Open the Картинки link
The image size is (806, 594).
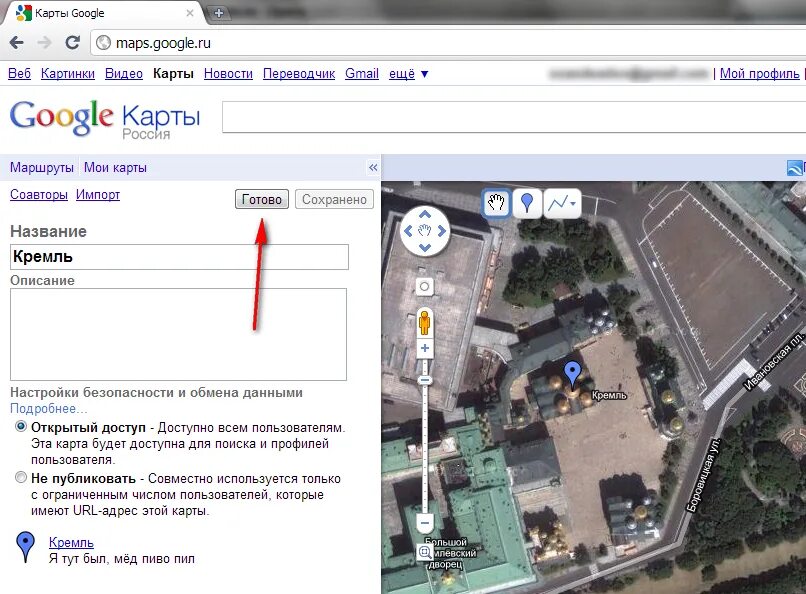[68, 73]
